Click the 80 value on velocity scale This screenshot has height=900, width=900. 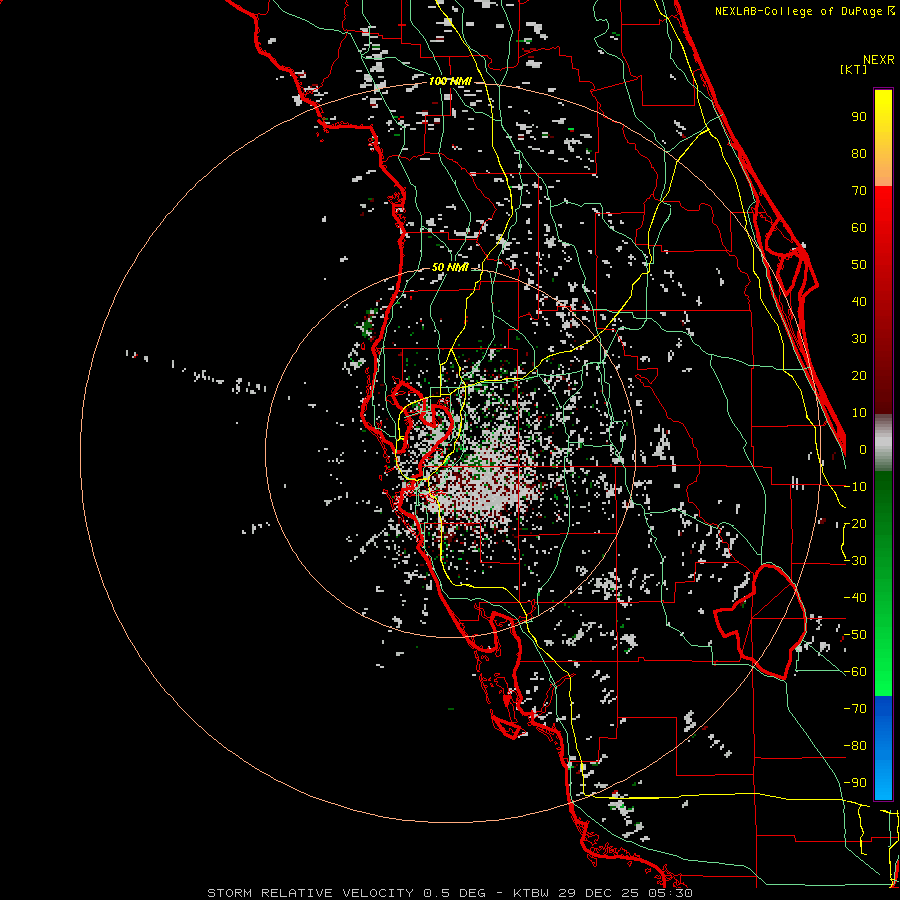[x=859, y=154]
